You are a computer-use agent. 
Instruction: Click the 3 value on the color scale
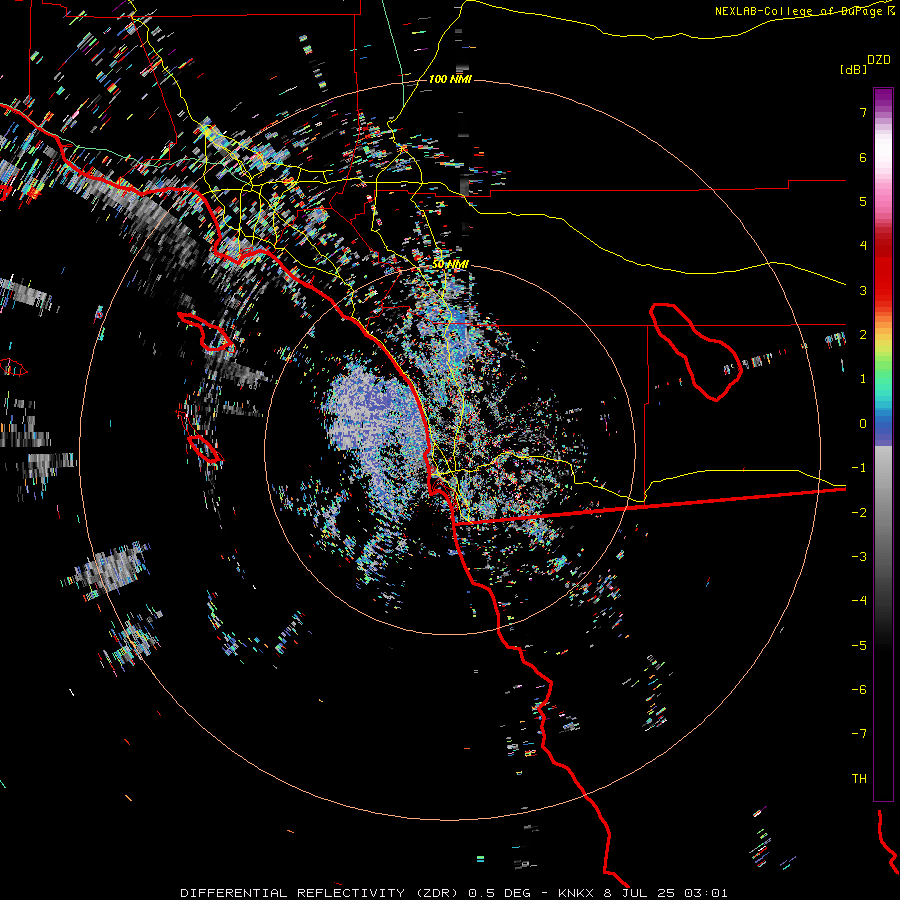point(863,290)
